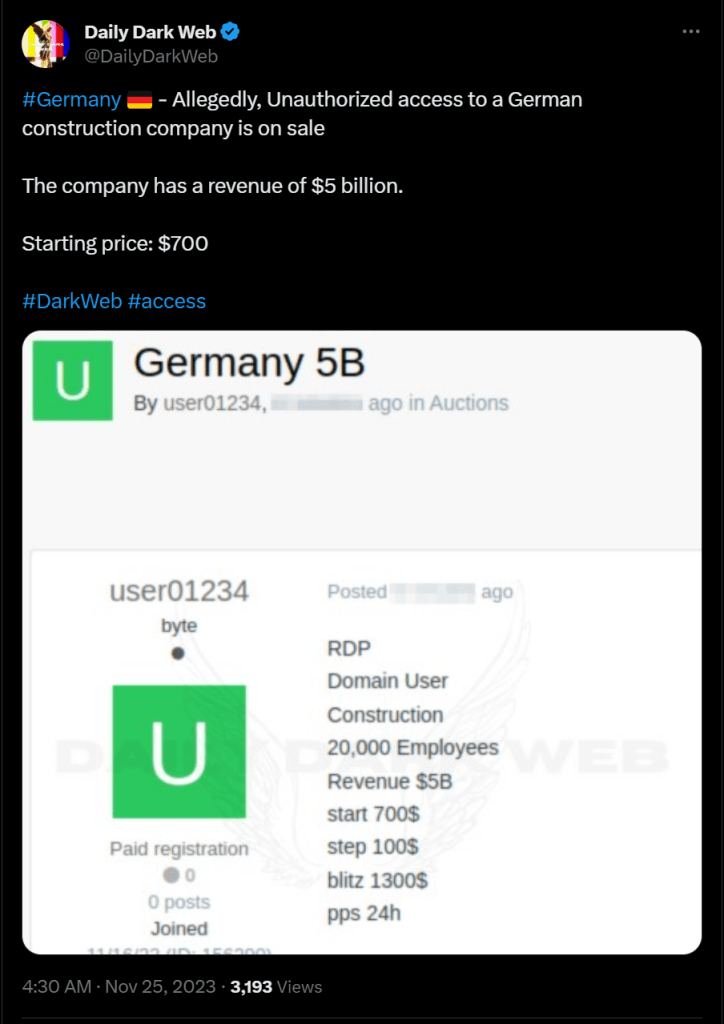The height and width of the screenshot is (1024, 724).
Task: Click the @DailyDarkWeb handle
Action: click(x=151, y=56)
